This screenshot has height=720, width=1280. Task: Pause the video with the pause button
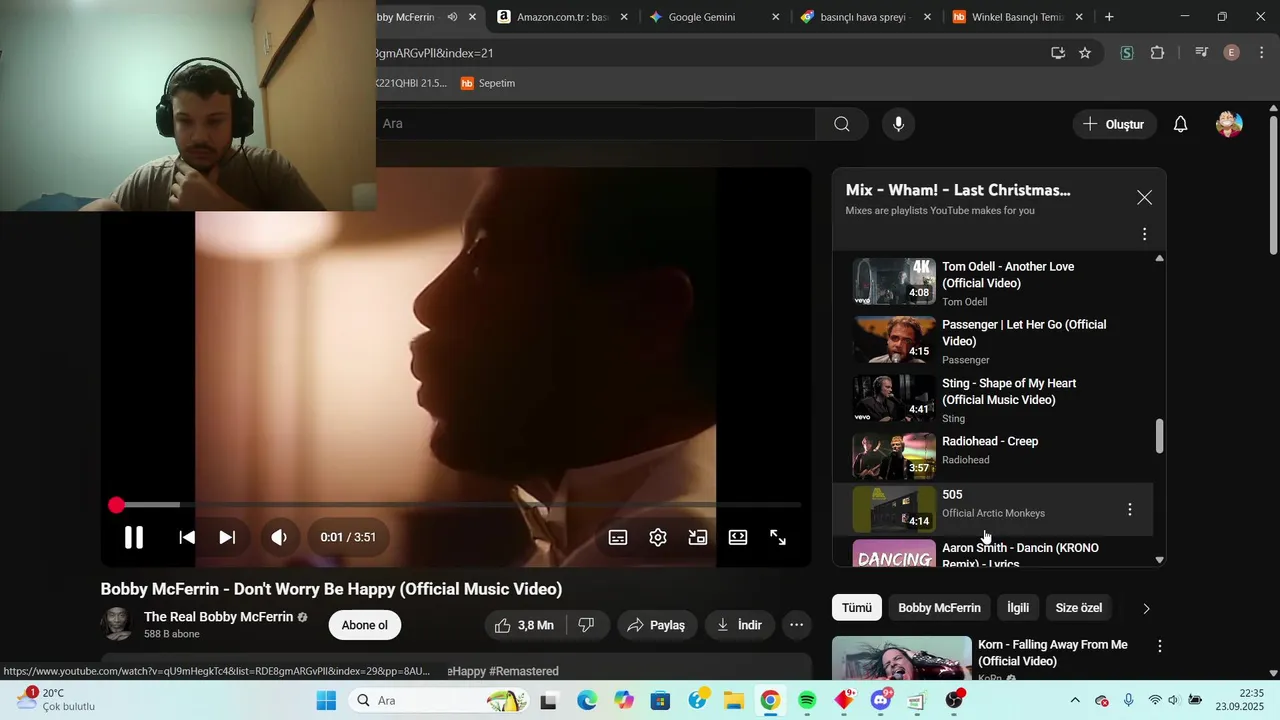click(133, 537)
